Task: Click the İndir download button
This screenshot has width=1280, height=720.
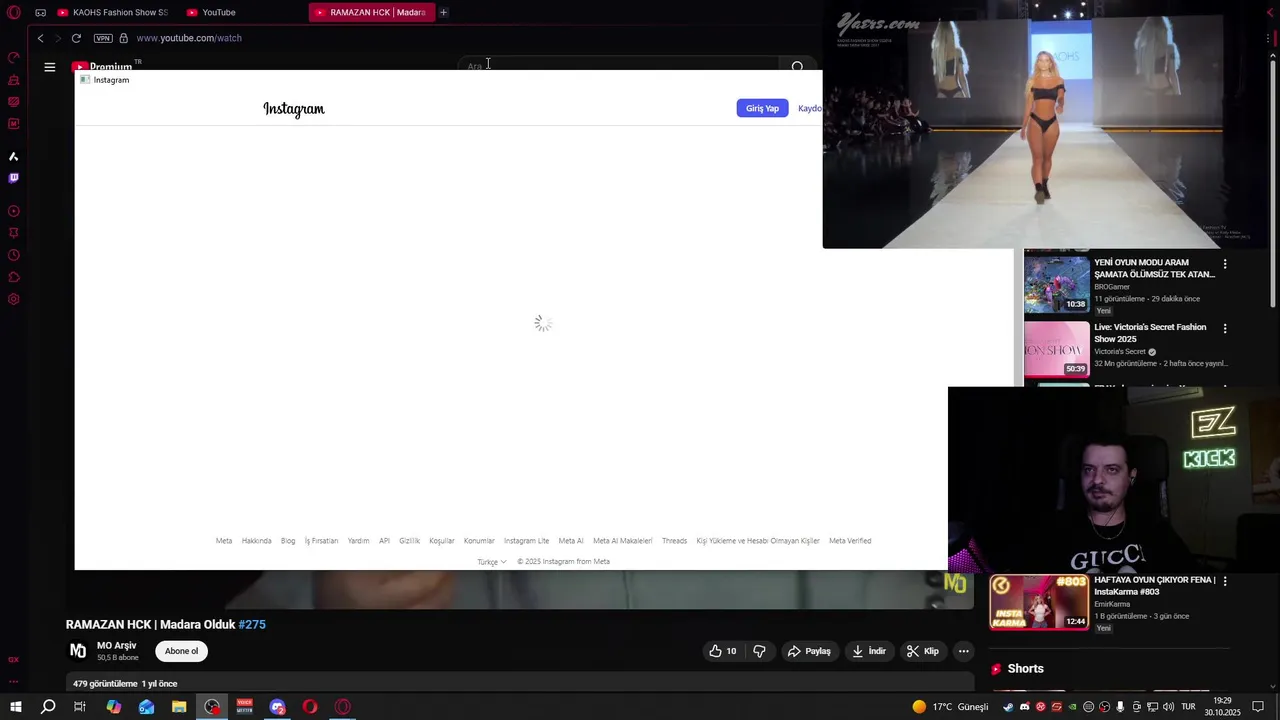Action: click(x=868, y=651)
